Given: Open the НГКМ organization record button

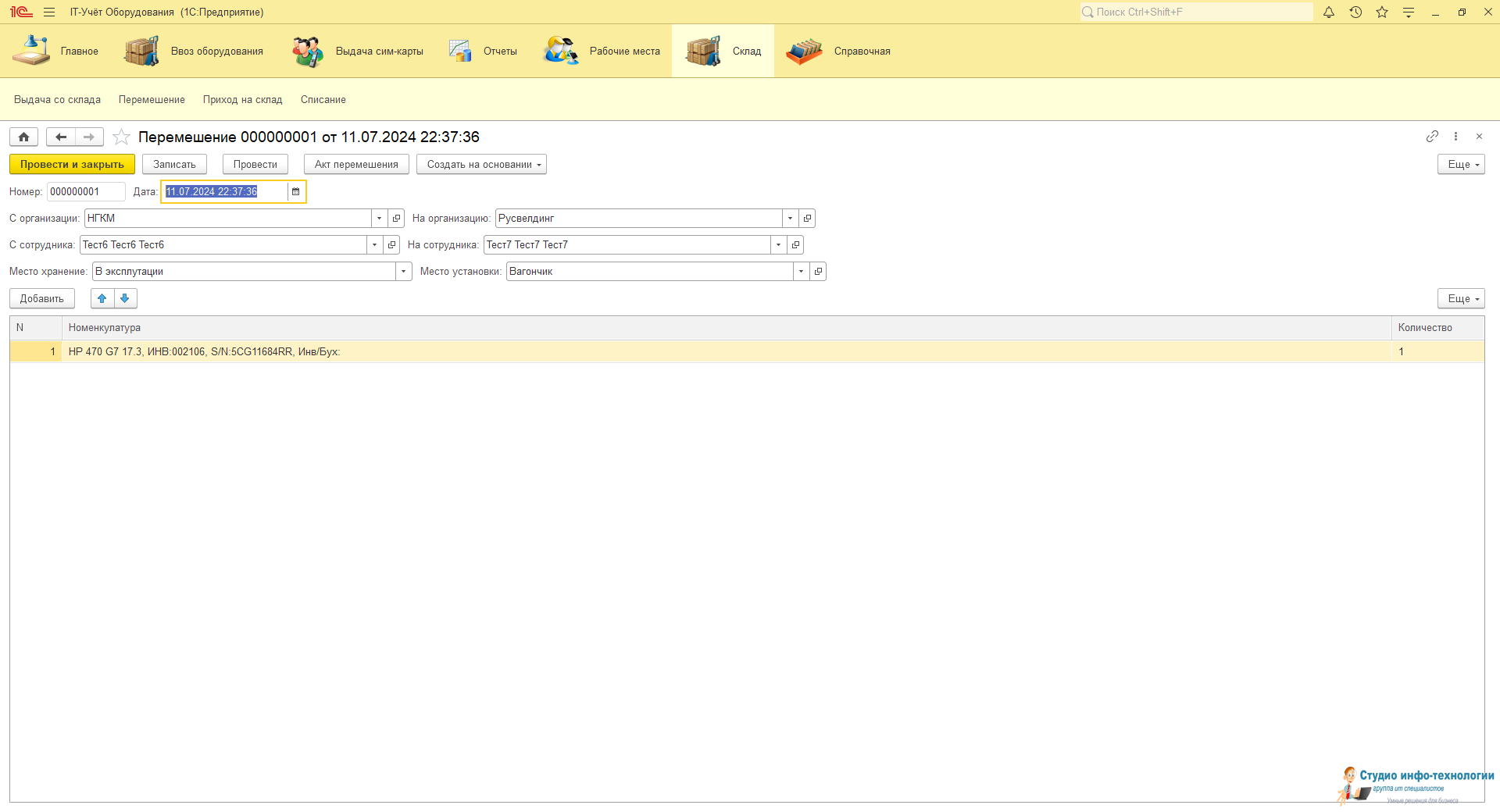Looking at the screenshot, I should [x=397, y=219].
